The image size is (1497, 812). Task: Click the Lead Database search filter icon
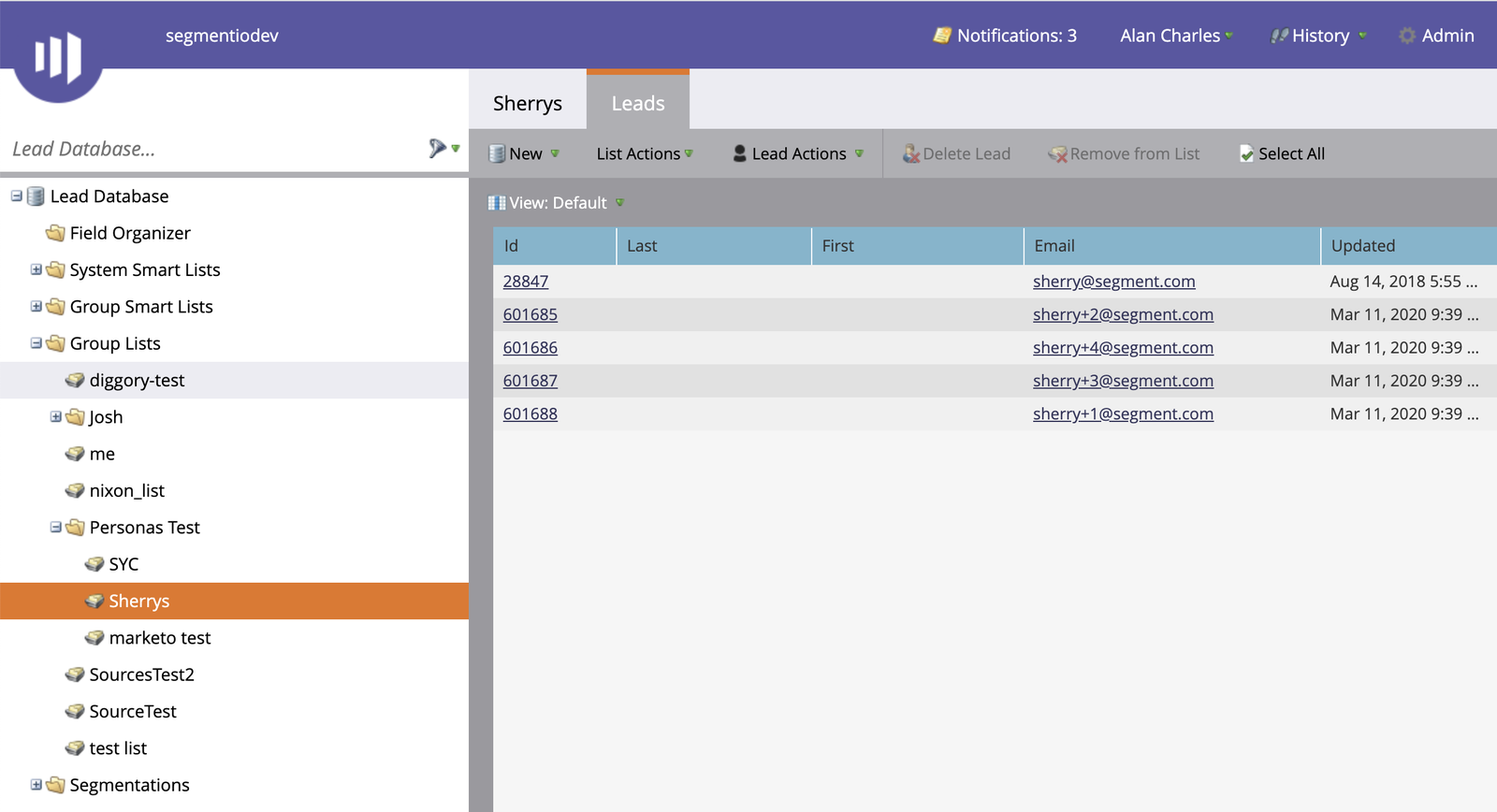click(437, 148)
